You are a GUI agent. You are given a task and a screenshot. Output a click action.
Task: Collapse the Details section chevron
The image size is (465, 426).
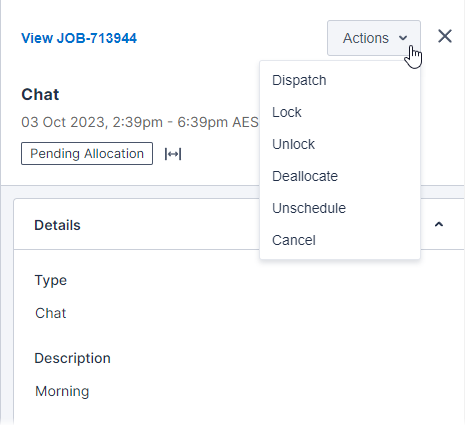click(x=439, y=224)
